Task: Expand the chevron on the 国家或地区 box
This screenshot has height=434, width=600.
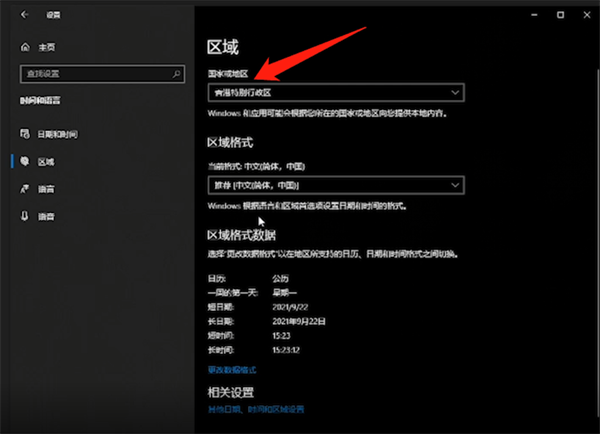Action: [x=455, y=92]
